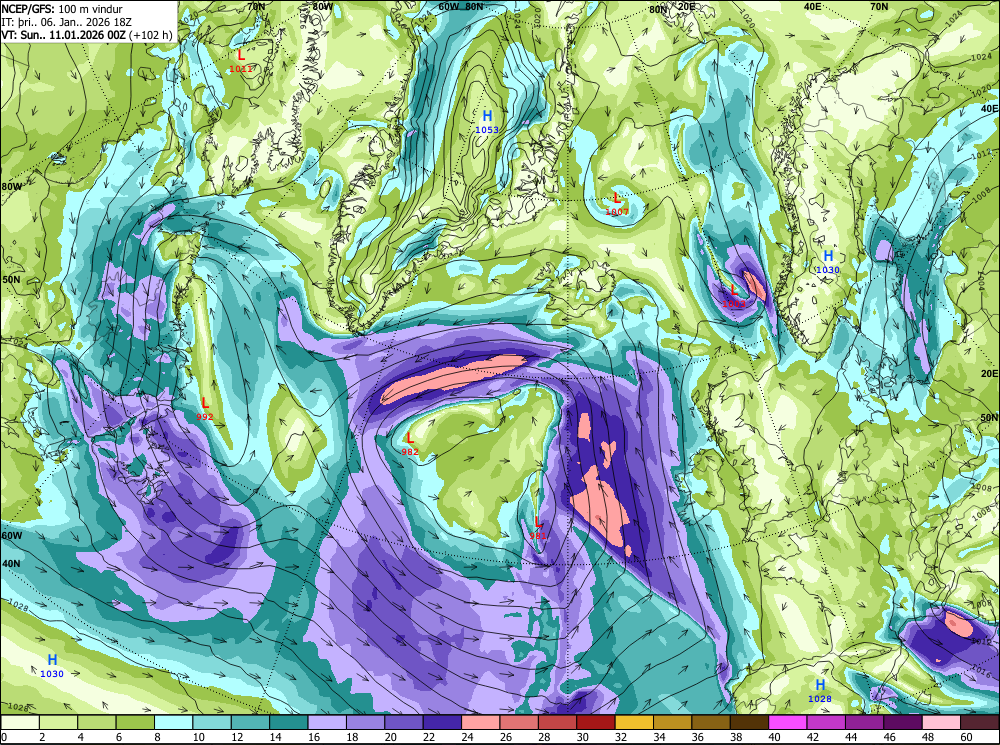Click the L 981 low pressure label
This screenshot has height=745, width=1000.
538,529
